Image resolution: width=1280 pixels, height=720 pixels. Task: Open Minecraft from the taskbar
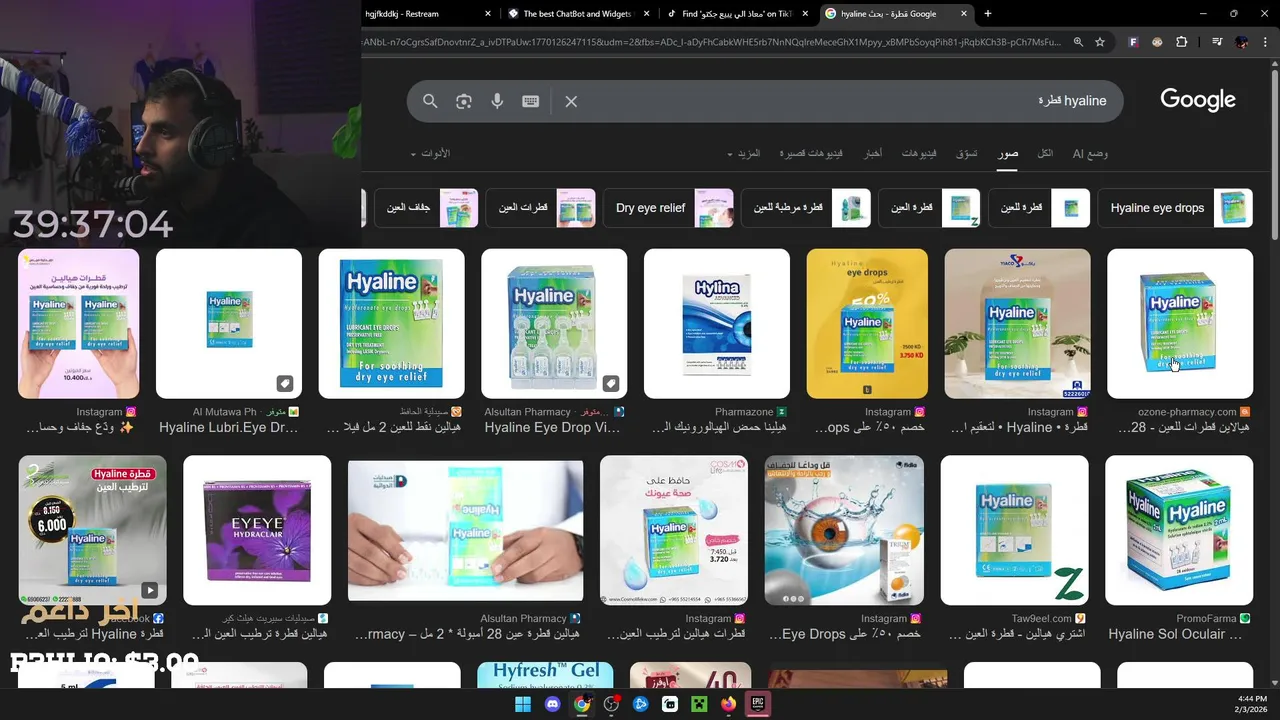[700, 704]
